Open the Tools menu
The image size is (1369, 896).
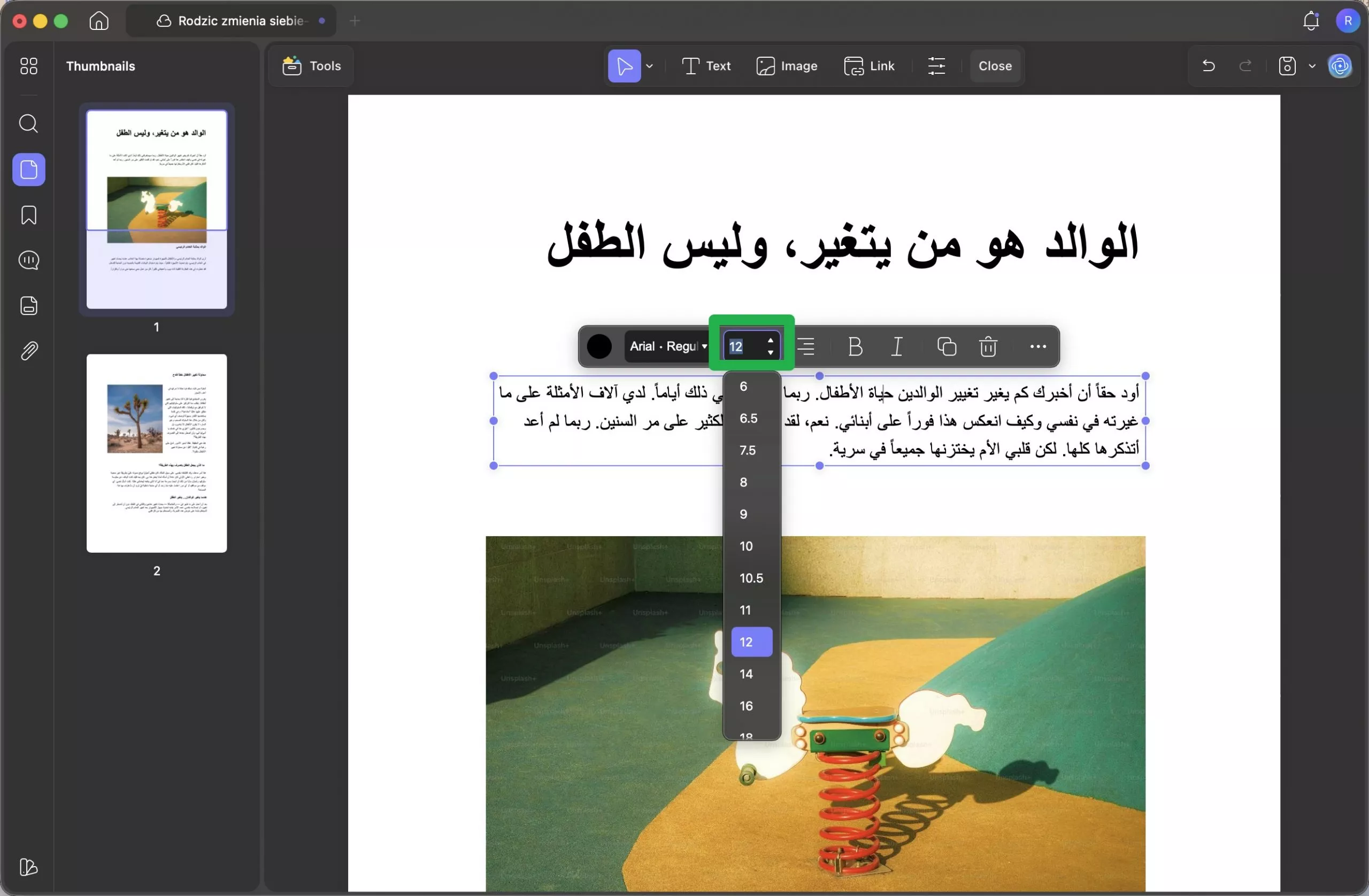311,66
